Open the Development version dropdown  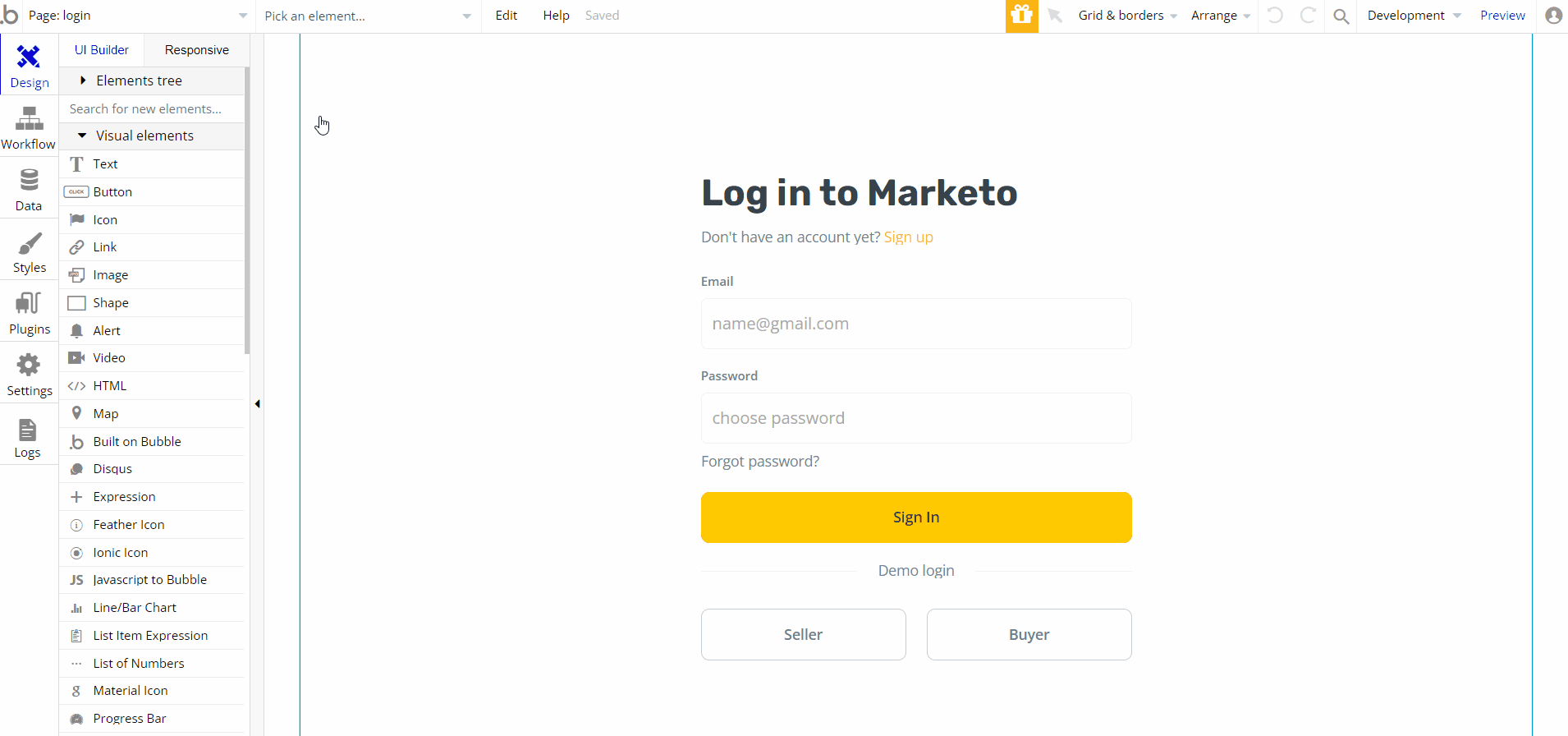[1414, 16]
